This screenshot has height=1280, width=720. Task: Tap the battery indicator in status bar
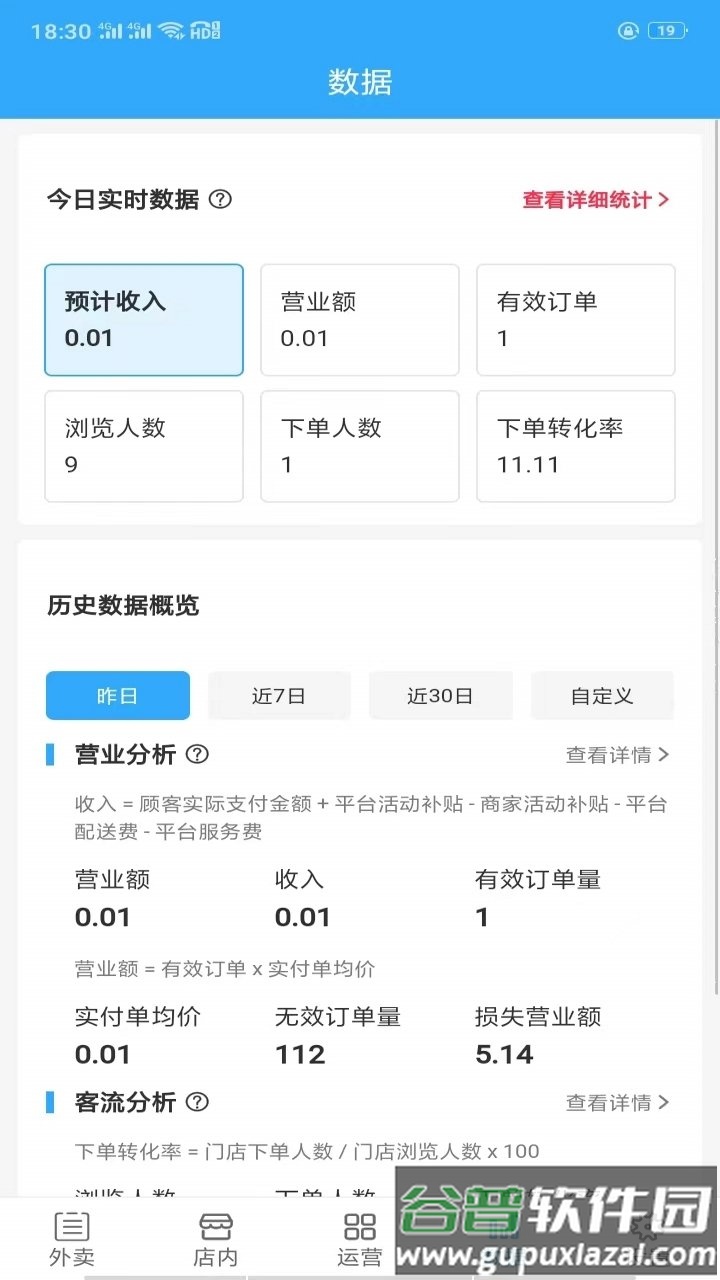coord(666,31)
